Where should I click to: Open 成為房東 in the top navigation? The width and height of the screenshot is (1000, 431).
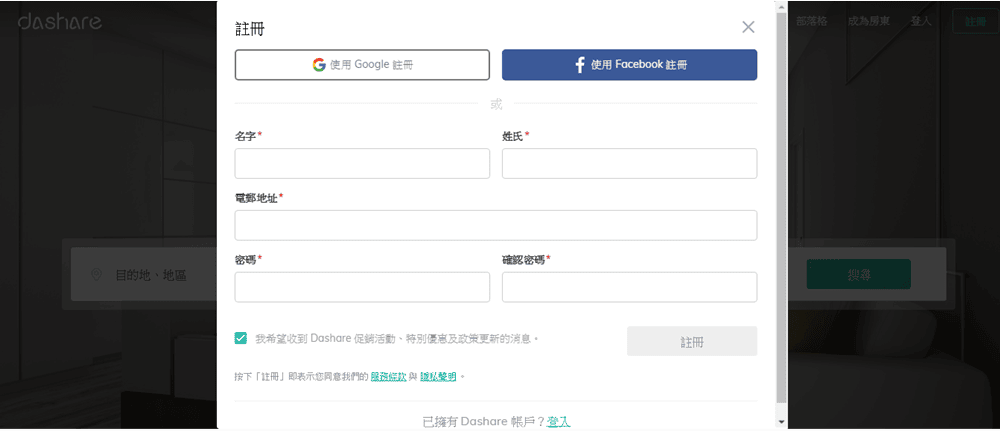click(869, 21)
